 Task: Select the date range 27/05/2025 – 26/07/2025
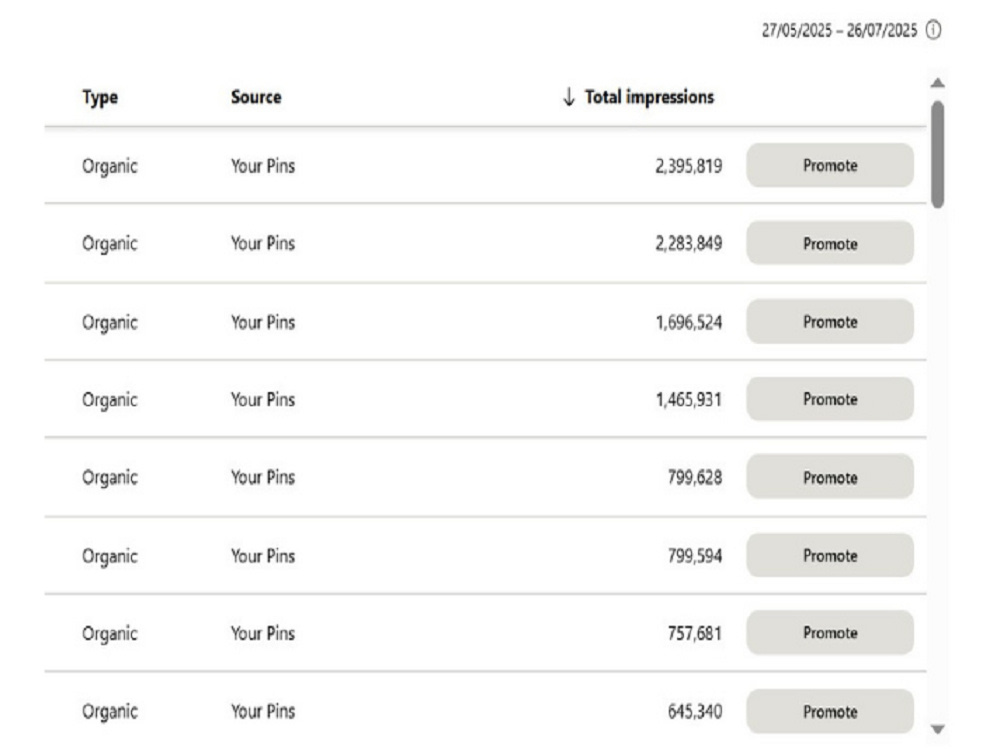click(x=839, y=31)
